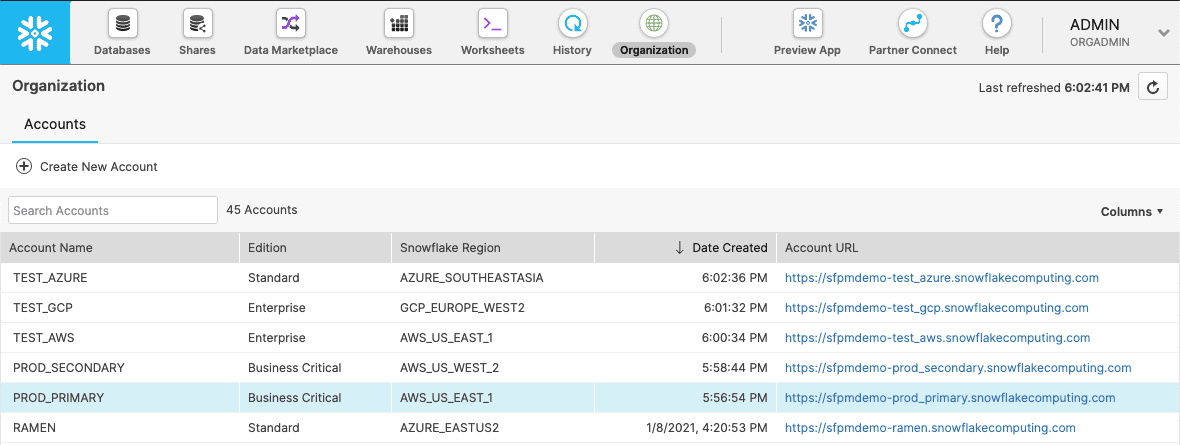Open Partner Connect
The image size is (1180, 445).
click(912, 32)
